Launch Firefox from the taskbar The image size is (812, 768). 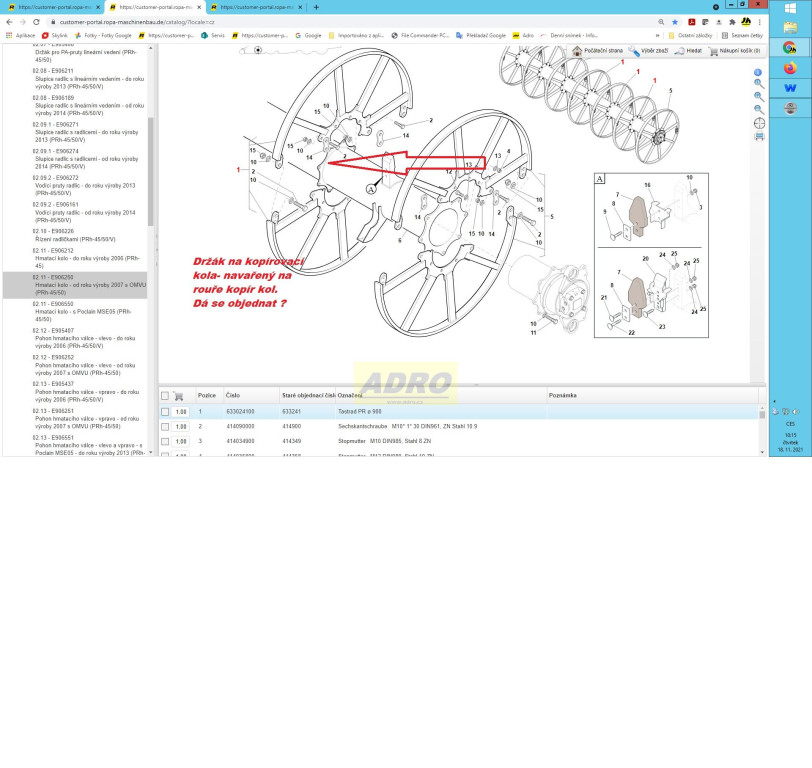coord(790,68)
